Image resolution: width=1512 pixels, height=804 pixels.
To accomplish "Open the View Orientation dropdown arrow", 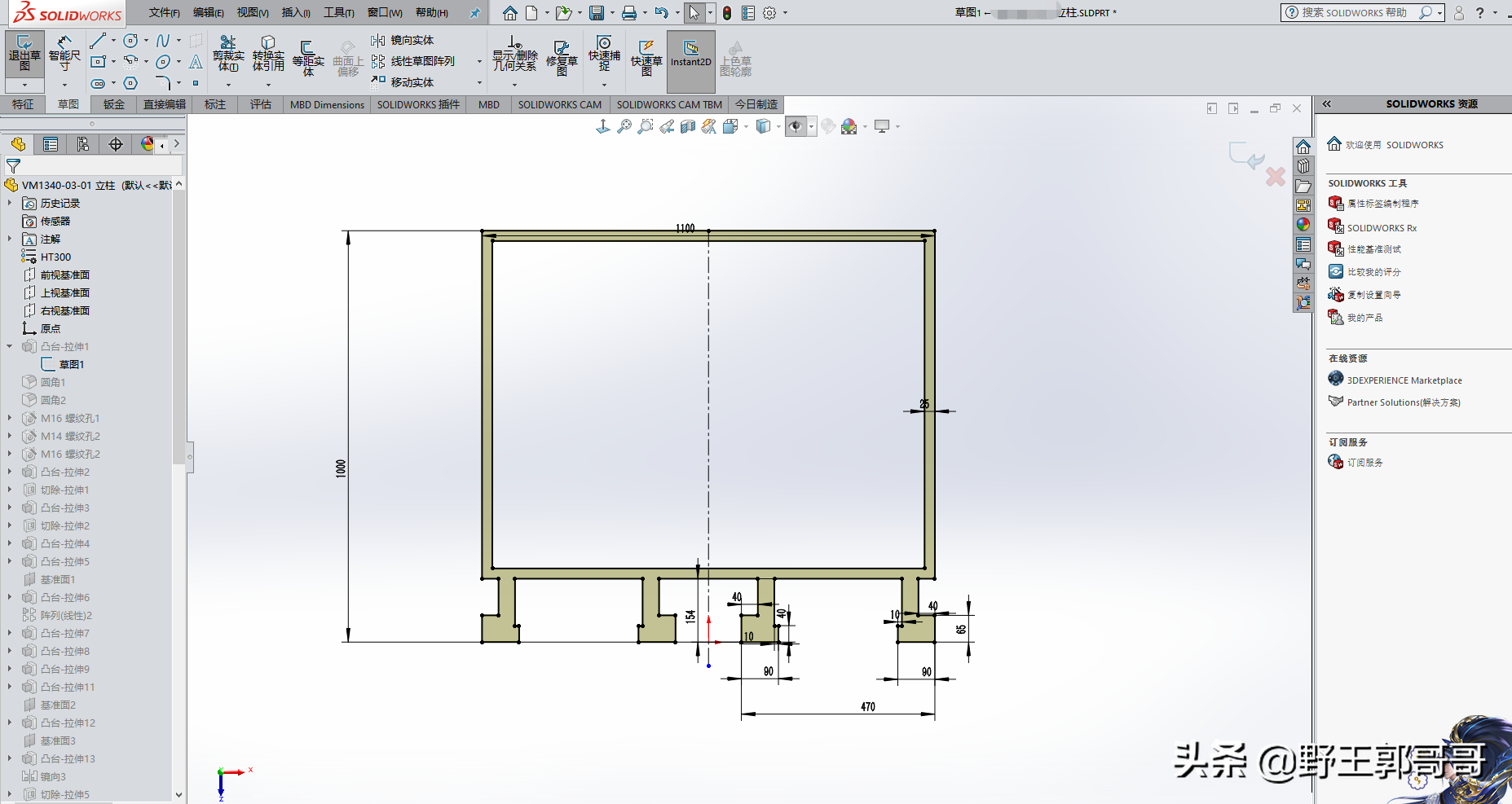I will point(746,126).
